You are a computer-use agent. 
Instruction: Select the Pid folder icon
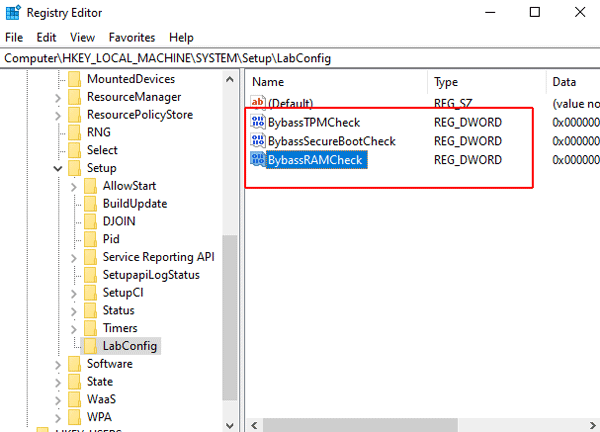[x=91, y=239]
